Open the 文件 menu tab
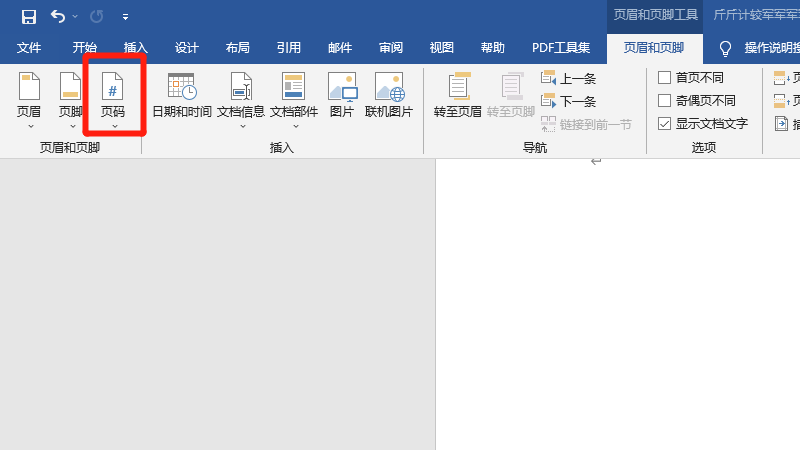 pyautogui.click(x=29, y=48)
